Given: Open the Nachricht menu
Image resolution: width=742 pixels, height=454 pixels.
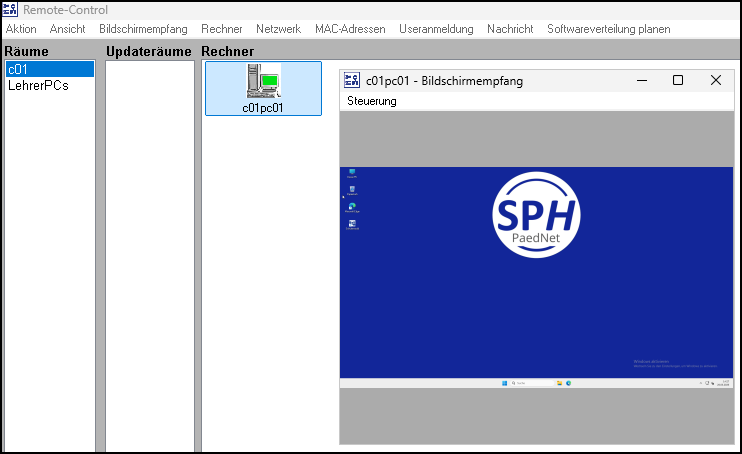Looking at the screenshot, I should [510, 29].
